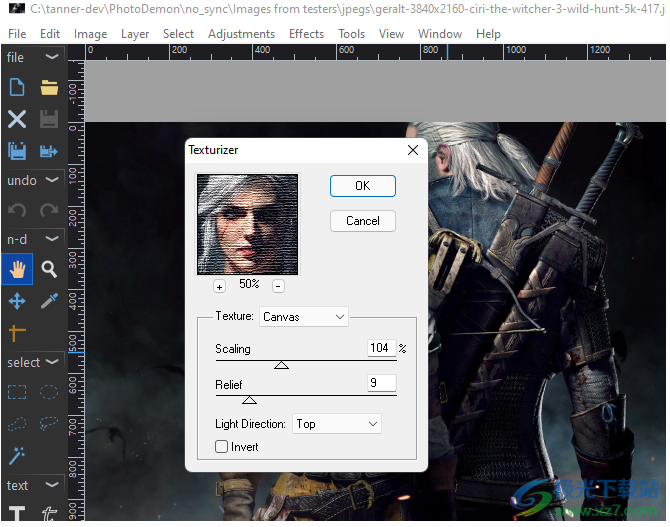
Task: Select the Lasso selection tool
Action: point(49,423)
